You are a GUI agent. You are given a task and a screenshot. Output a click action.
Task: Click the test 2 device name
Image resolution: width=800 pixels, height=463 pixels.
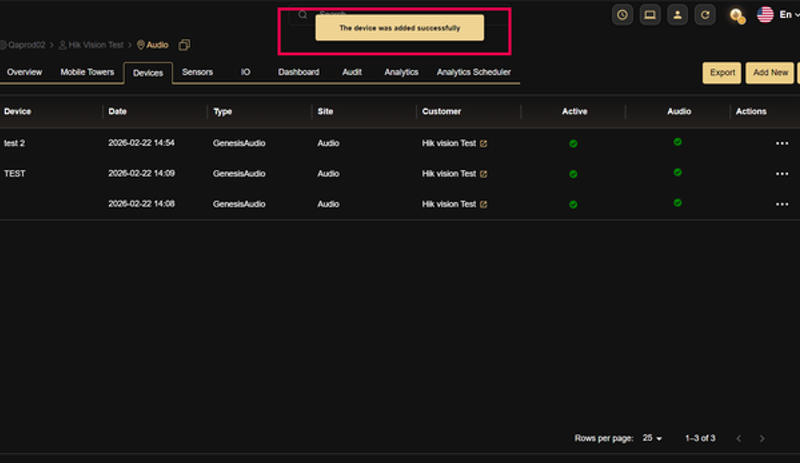[14, 143]
